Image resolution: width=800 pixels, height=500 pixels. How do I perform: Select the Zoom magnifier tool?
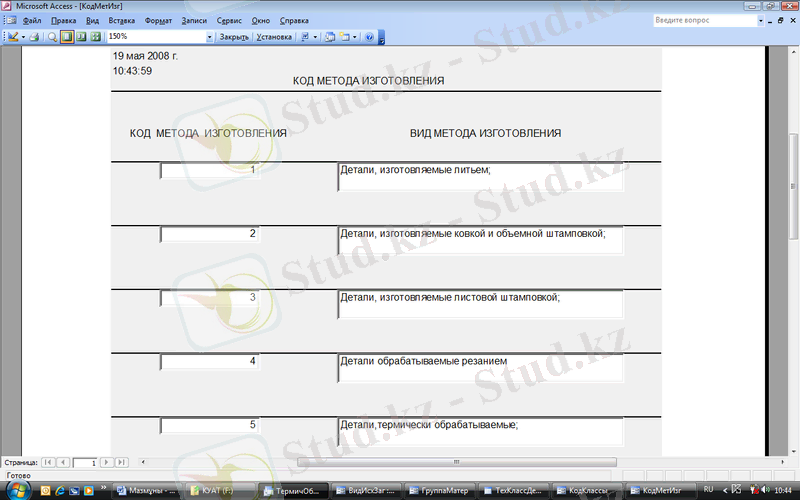(52, 37)
